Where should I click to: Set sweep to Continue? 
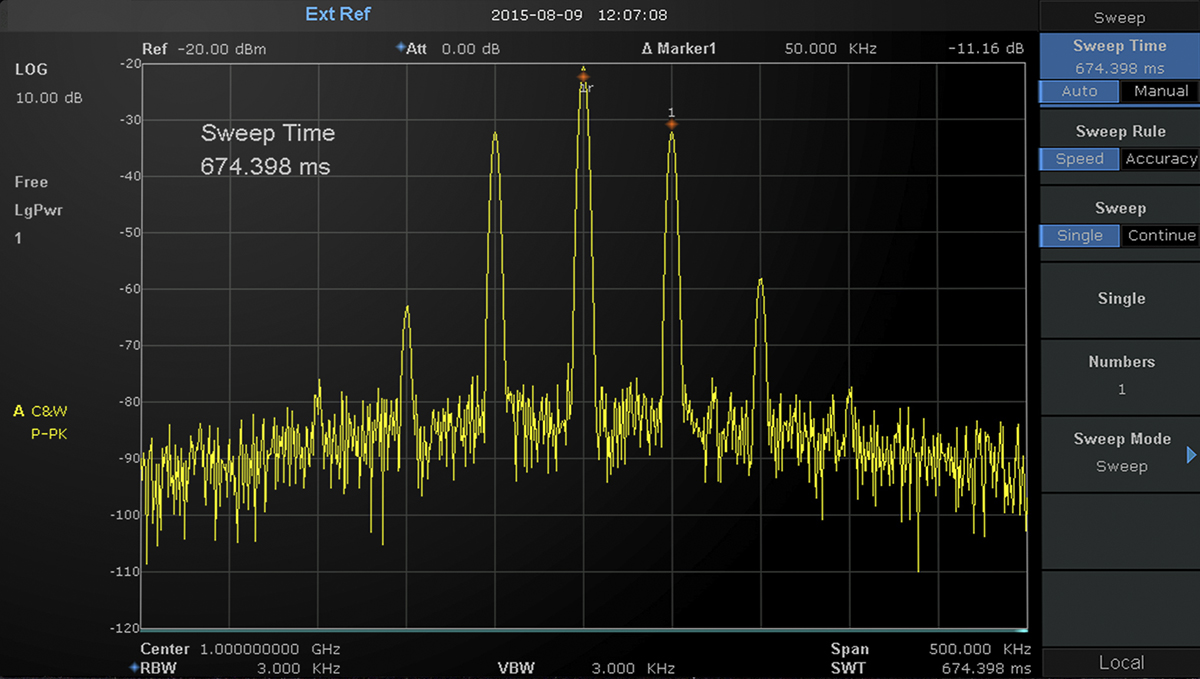[1160, 236]
